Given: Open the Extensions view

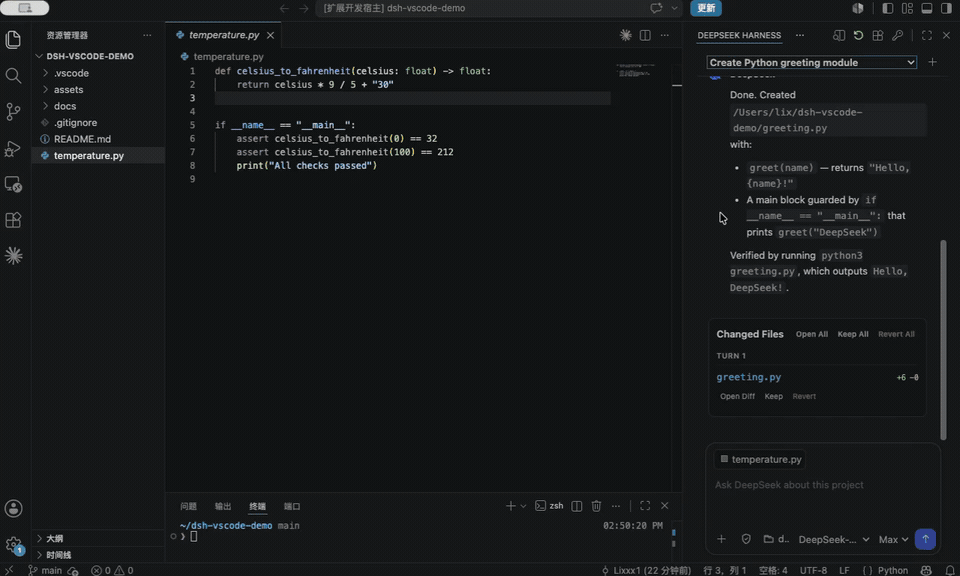Looking at the screenshot, I should coord(13,220).
